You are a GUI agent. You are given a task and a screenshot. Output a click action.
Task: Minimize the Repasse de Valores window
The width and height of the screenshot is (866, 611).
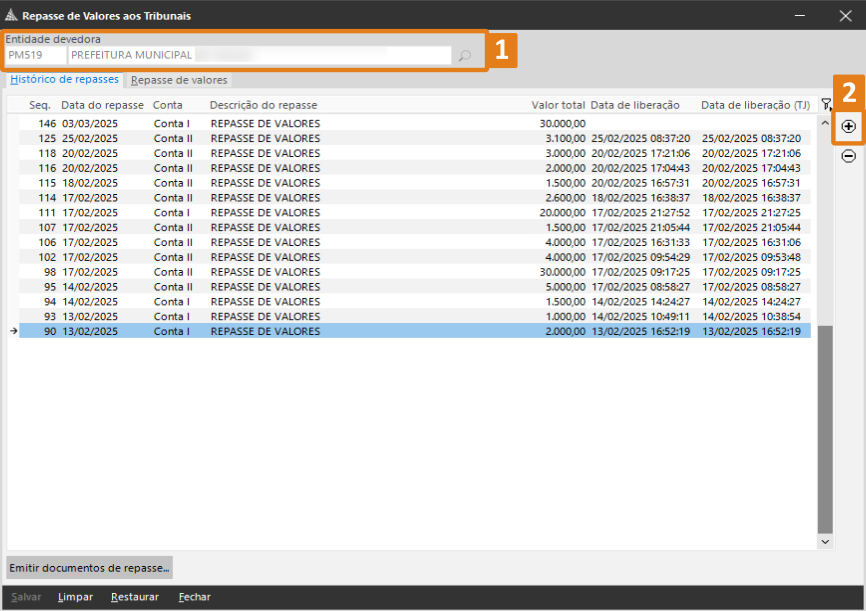tap(799, 15)
